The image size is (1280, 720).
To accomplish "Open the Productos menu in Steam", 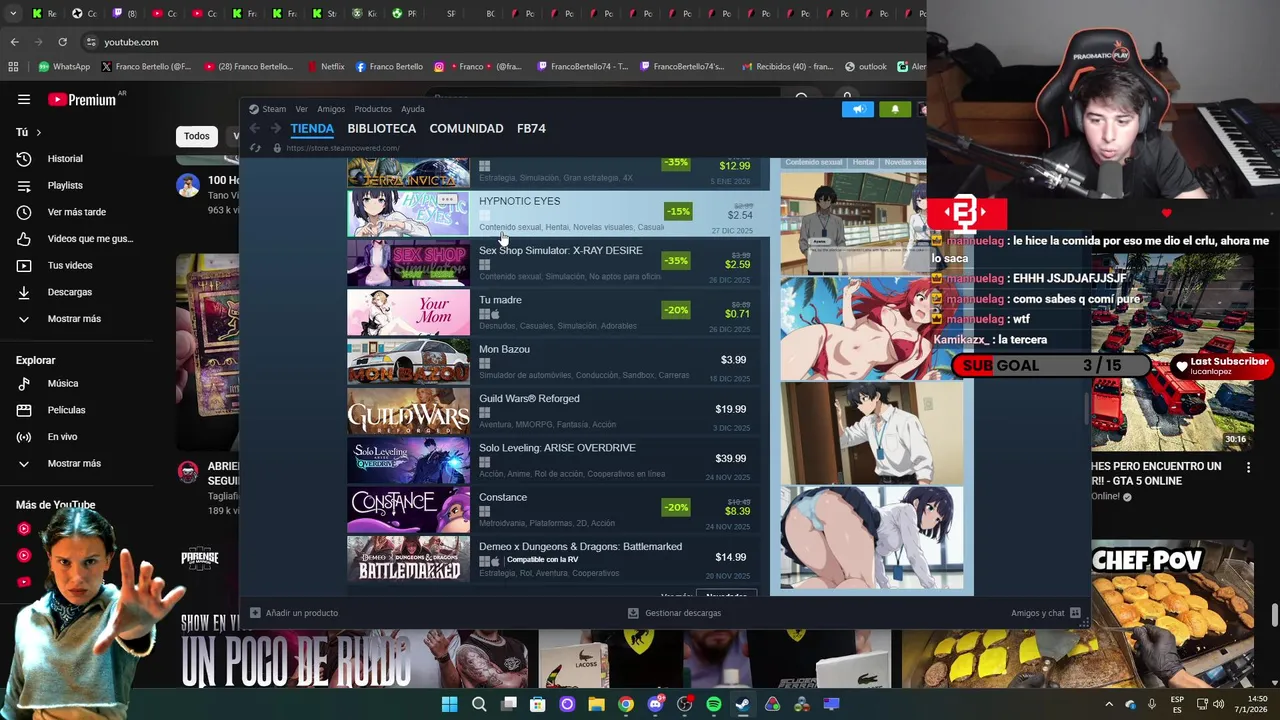I will [373, 109].
